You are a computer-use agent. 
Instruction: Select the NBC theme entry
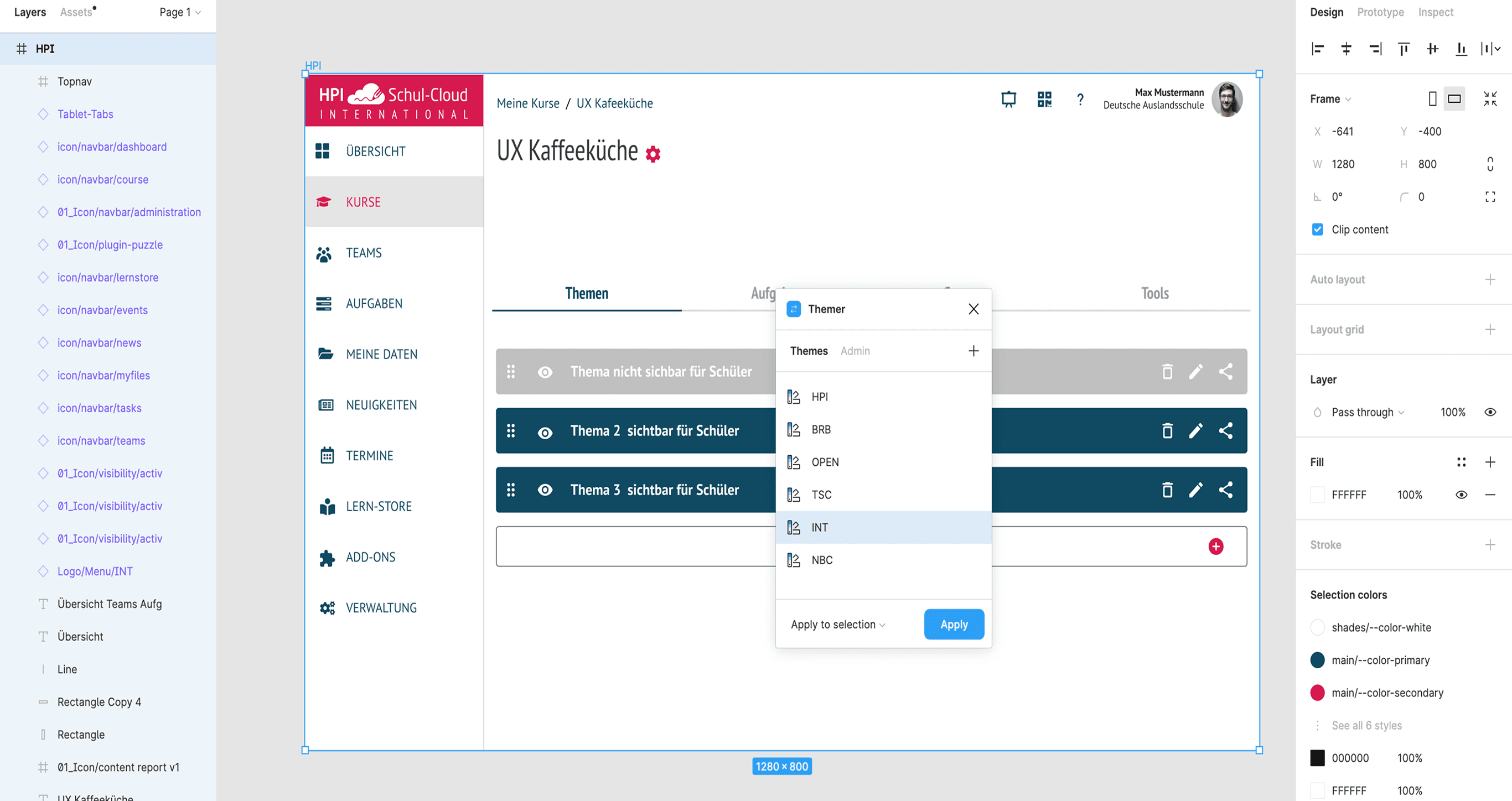coord(822,560)
